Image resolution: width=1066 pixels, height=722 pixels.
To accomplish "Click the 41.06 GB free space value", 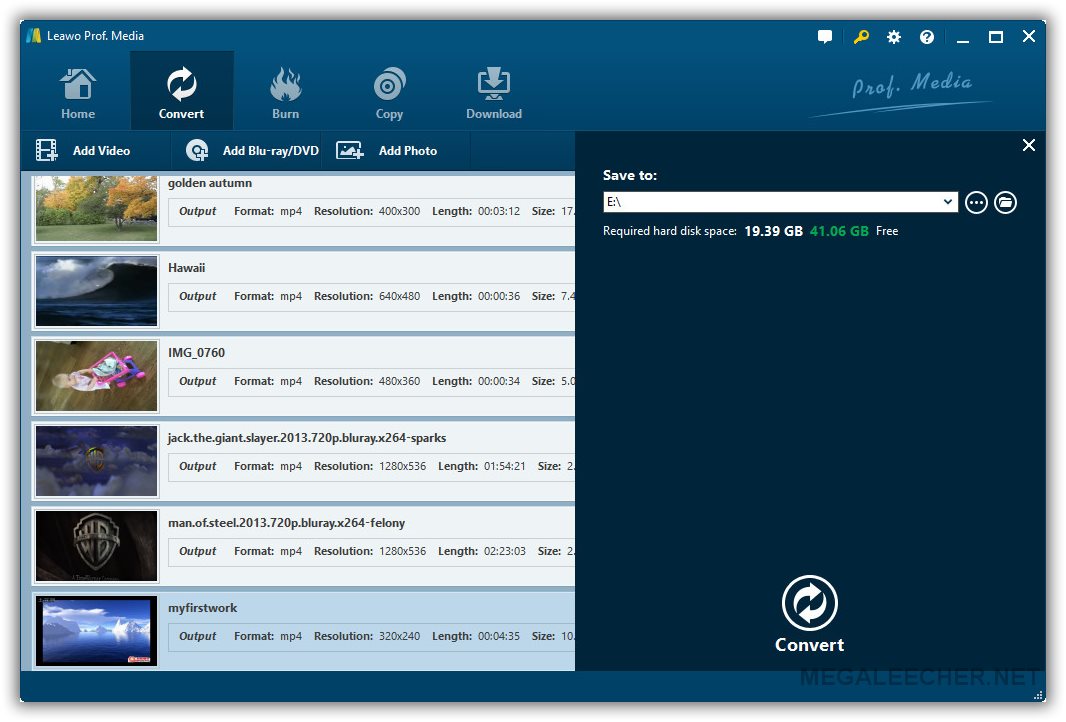I will click(839, 231).
